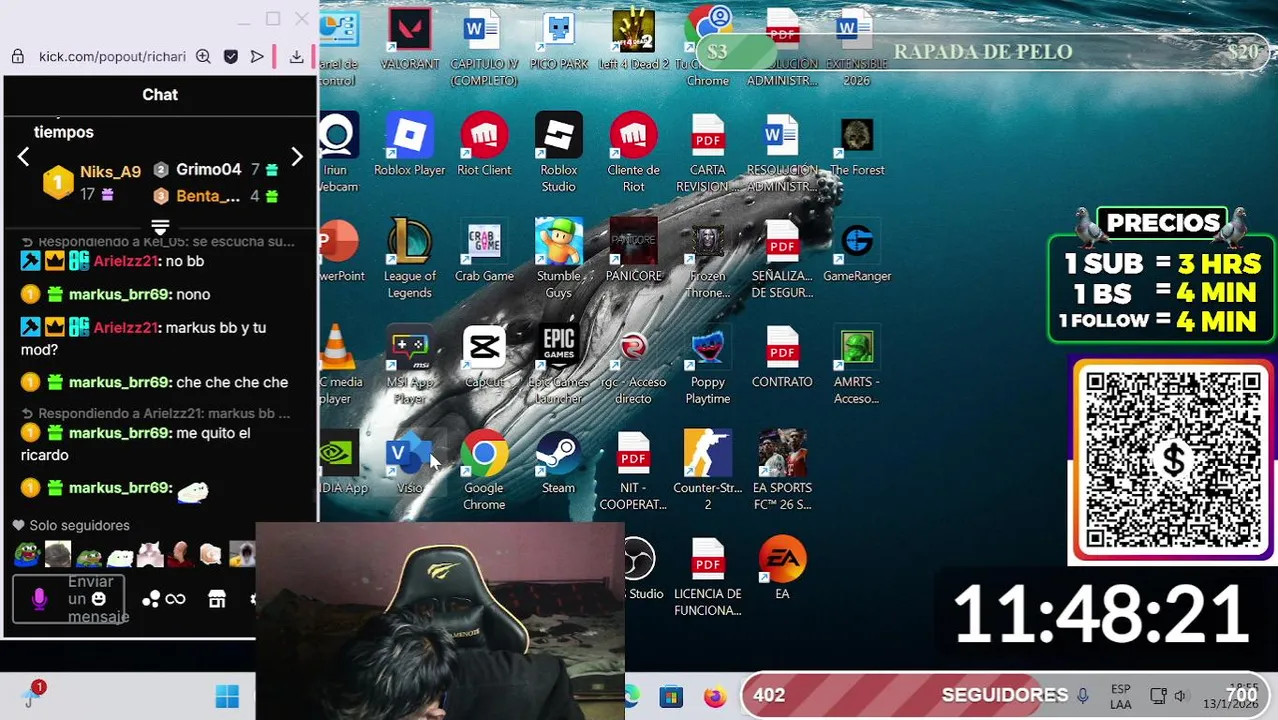1278x720 pixels.
Task: Insert the bald man emote from quick emotes
Action: (180, 553)
